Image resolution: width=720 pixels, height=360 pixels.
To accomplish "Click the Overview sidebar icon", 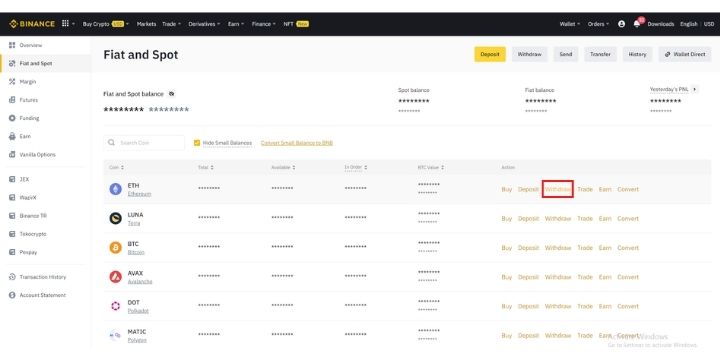I will (x=12, y=45).
